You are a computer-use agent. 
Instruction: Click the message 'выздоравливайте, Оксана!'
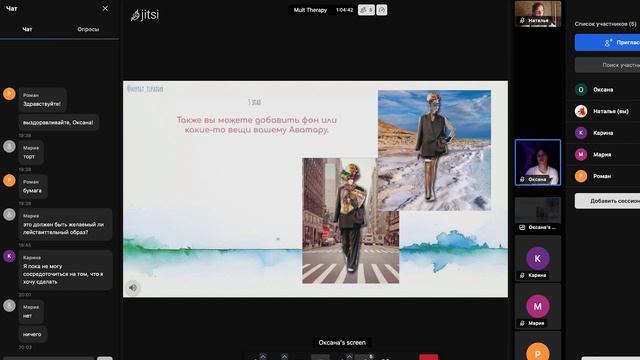coord(58,122)
